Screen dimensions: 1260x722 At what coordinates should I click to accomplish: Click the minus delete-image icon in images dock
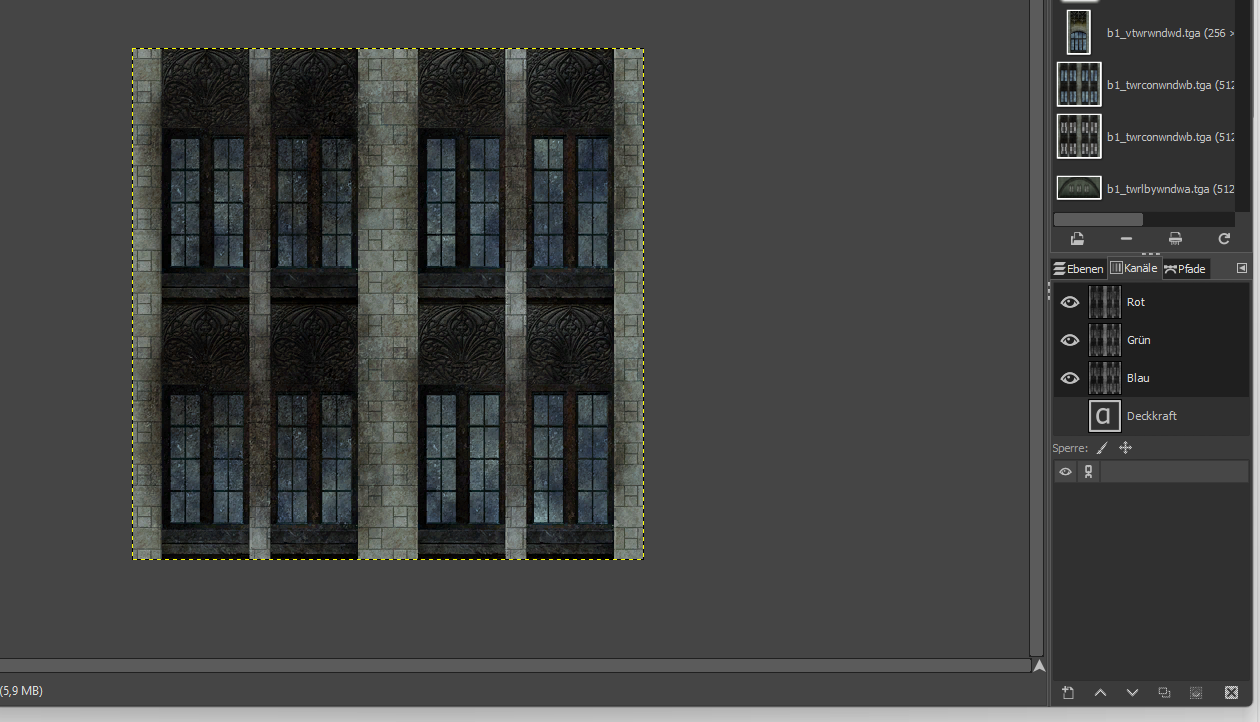(1126, 239)
